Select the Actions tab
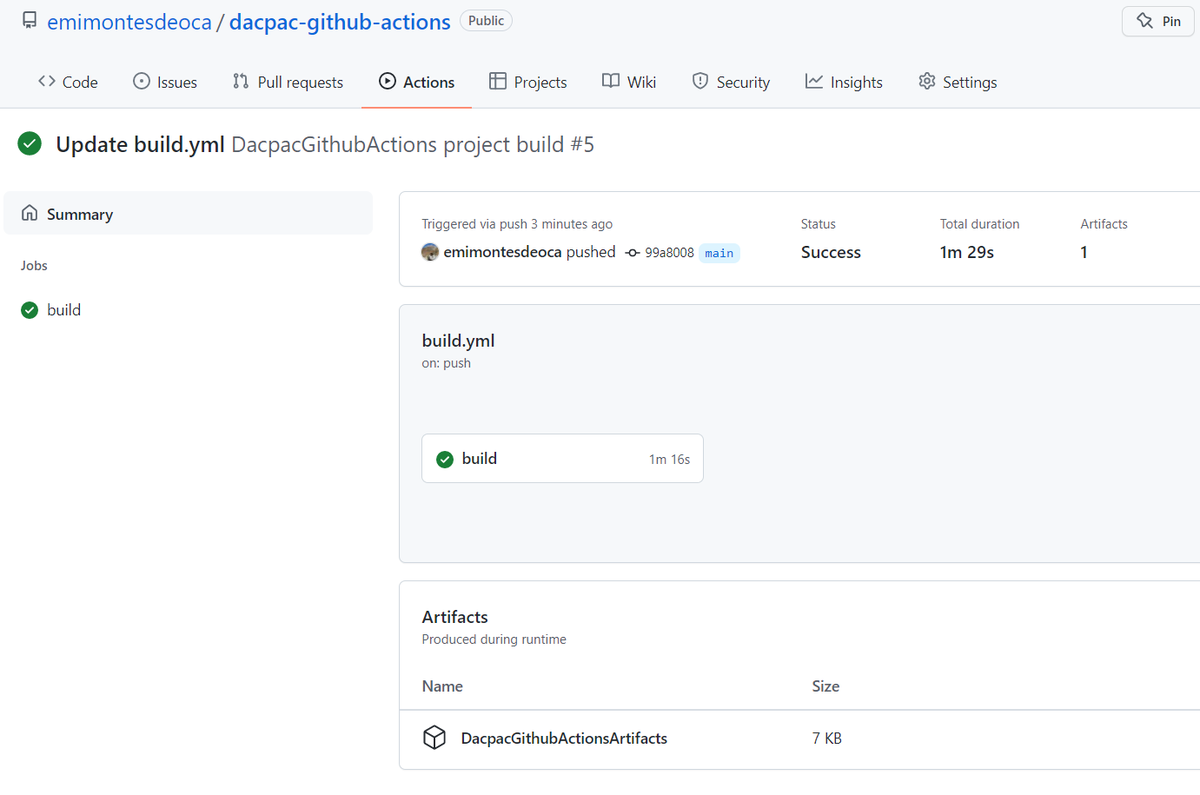 click(417, 82)
